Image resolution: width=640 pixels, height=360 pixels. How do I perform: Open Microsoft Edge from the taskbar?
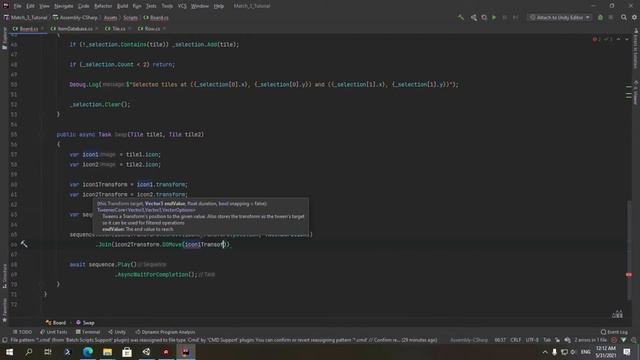click(x=87, y=352)
